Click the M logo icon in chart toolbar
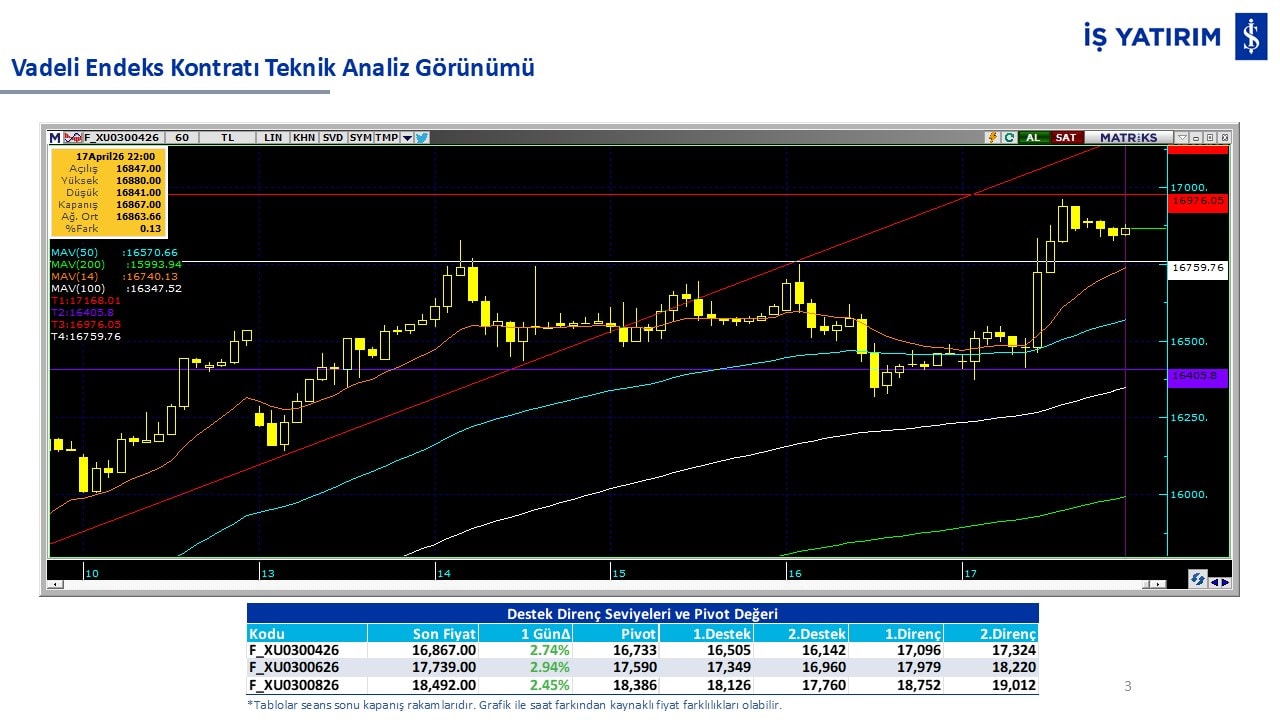 [55, 138]
